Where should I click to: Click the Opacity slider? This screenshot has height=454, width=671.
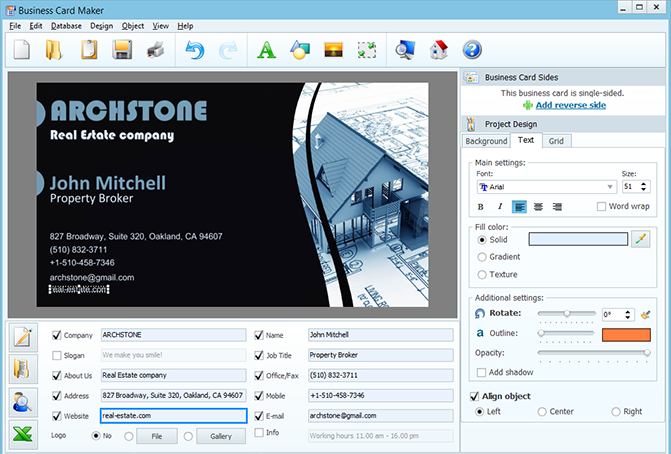coord(594,353)
